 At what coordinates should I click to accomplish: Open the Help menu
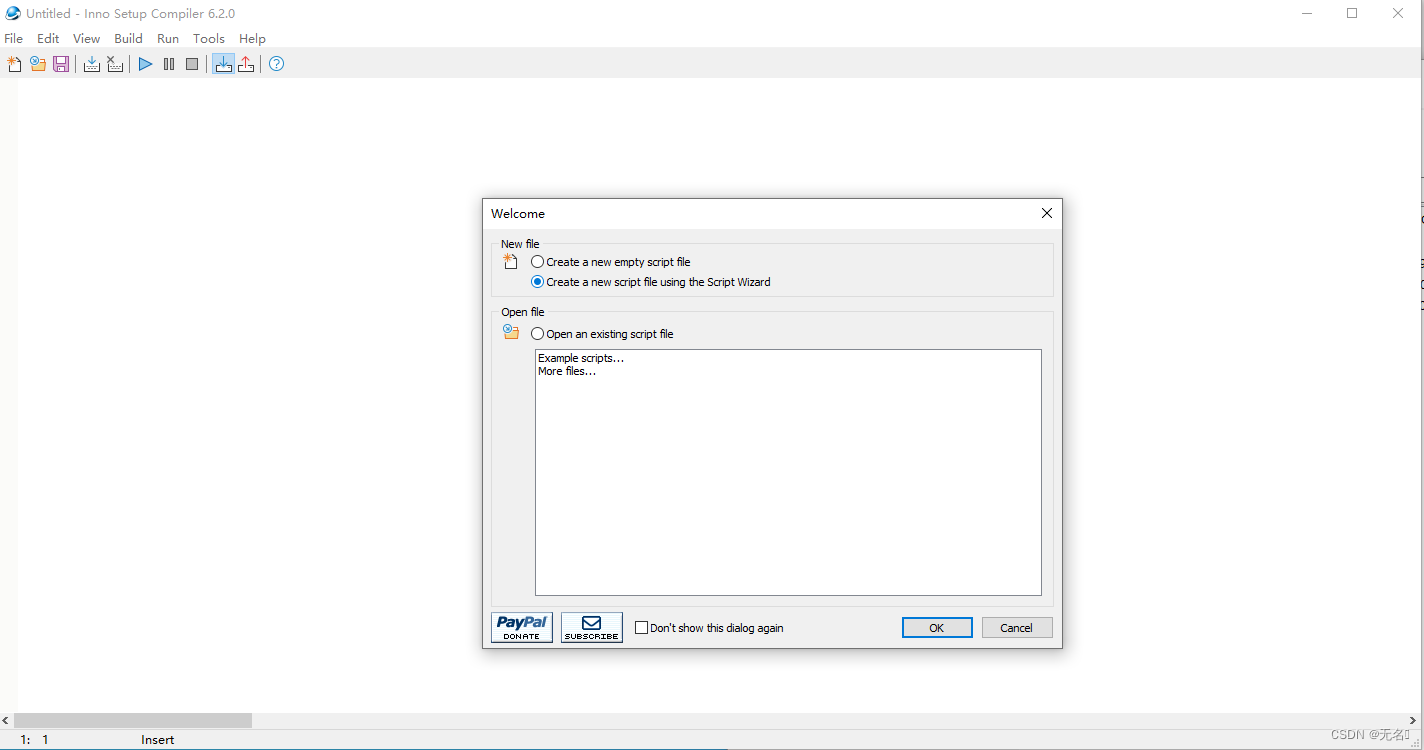252,38
